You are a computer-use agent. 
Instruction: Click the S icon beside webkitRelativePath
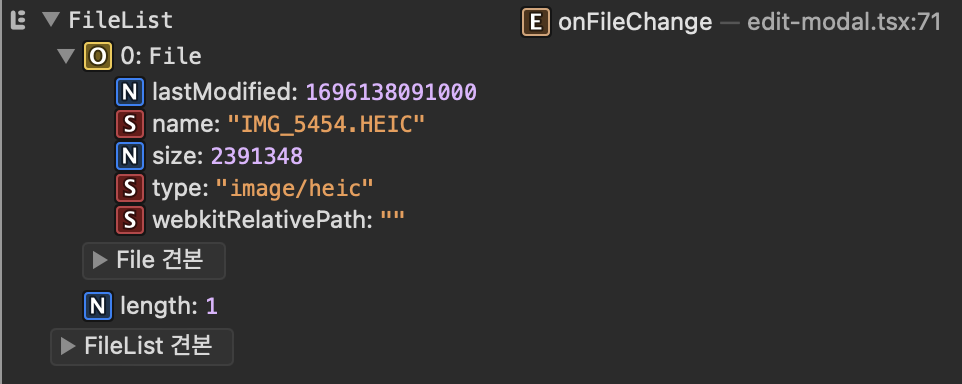point(129,220)
